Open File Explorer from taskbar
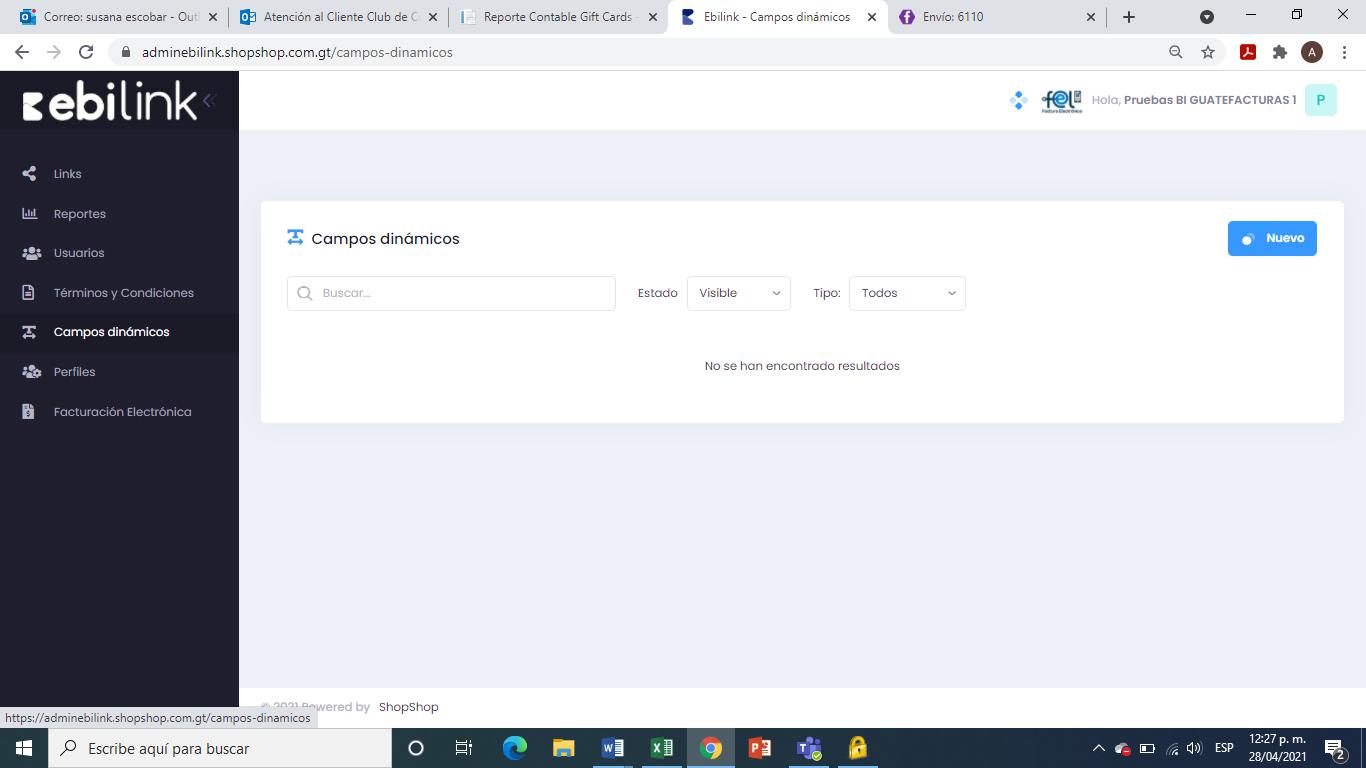This screenshot has width=1366, height=768. coord(564,748)
